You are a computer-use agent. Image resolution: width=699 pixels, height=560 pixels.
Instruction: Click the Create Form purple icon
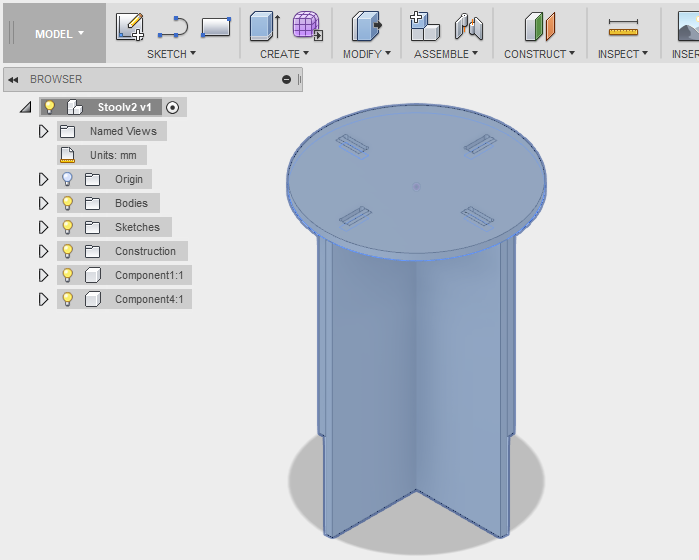(x=308, y=26)
